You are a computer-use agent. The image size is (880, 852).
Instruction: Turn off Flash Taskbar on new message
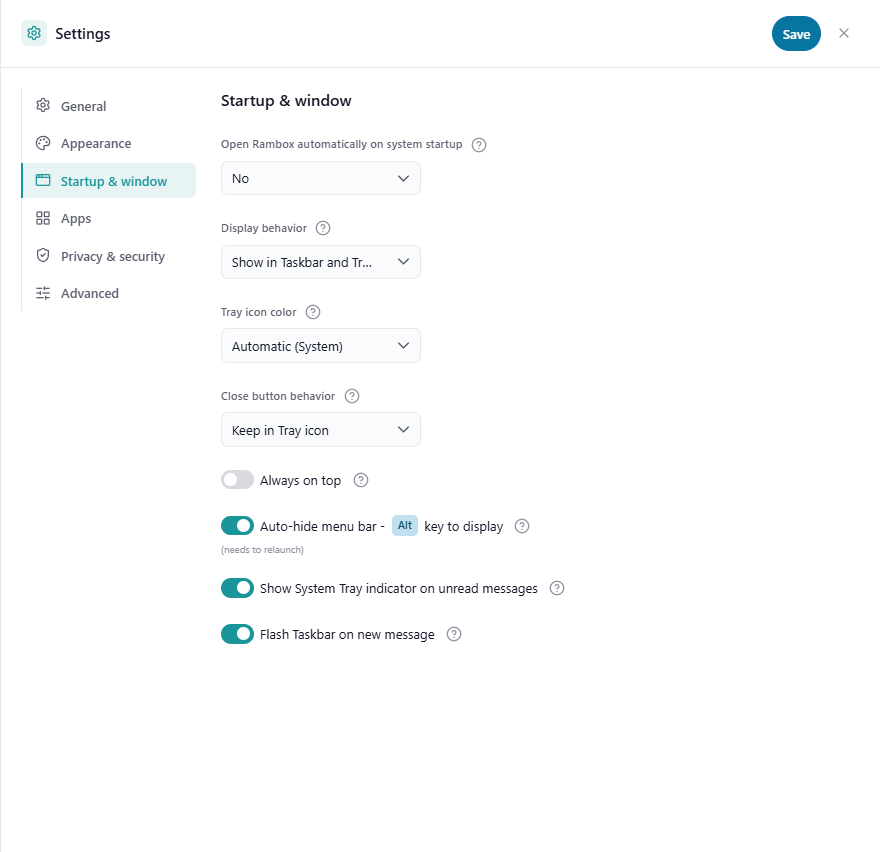(237, 634)
